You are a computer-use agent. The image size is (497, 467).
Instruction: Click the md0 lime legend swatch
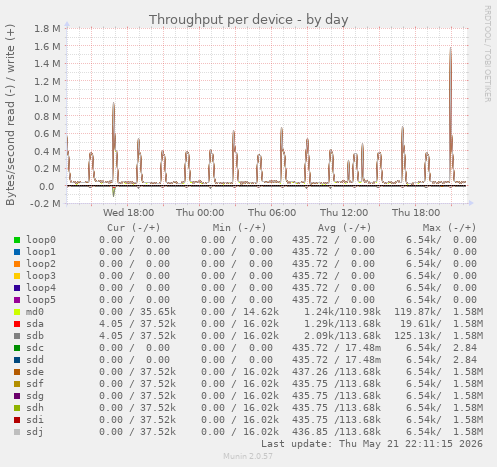pyautogui.click(x=17, y=312)
